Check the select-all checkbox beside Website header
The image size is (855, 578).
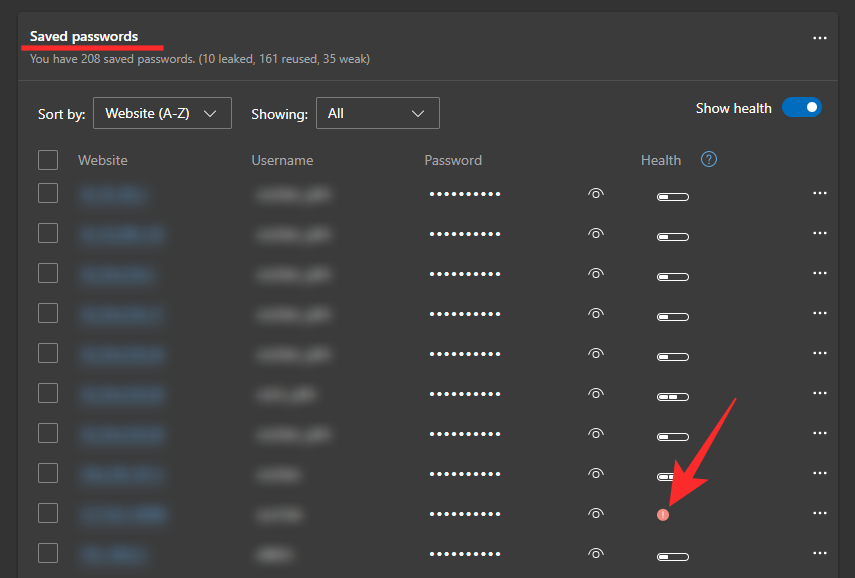[48, 160]
